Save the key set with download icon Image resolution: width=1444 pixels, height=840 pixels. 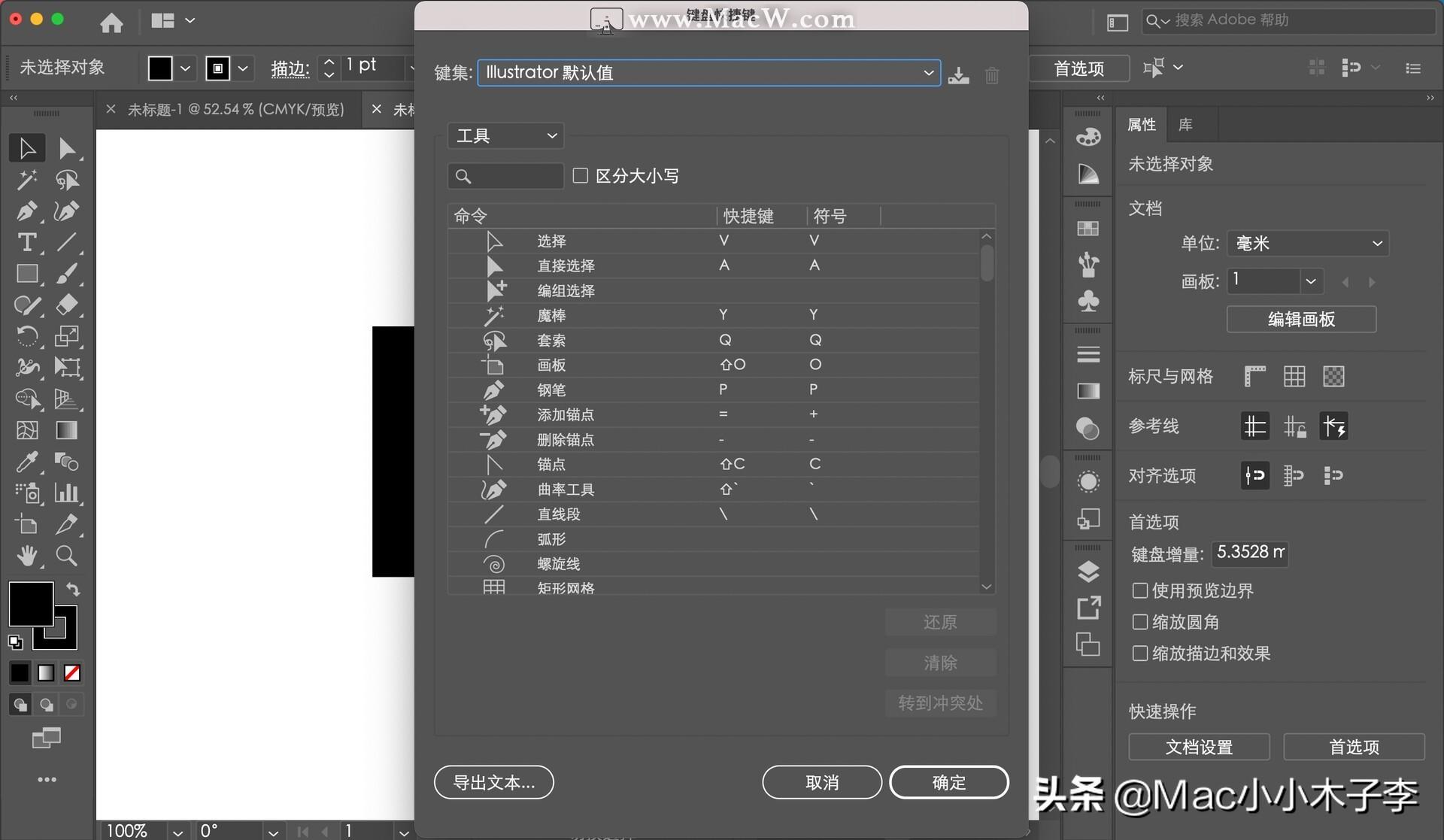click(x=958, y=75)
